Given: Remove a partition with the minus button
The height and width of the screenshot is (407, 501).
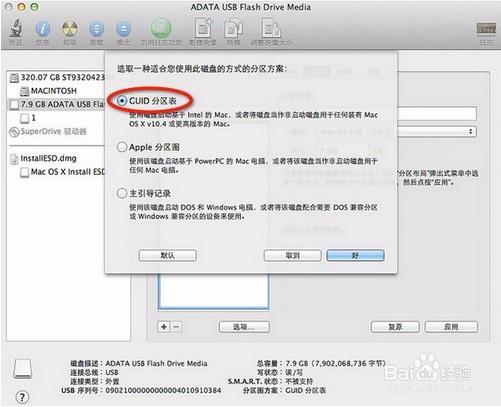Looking at the screenshot, I should coord(176,327).
